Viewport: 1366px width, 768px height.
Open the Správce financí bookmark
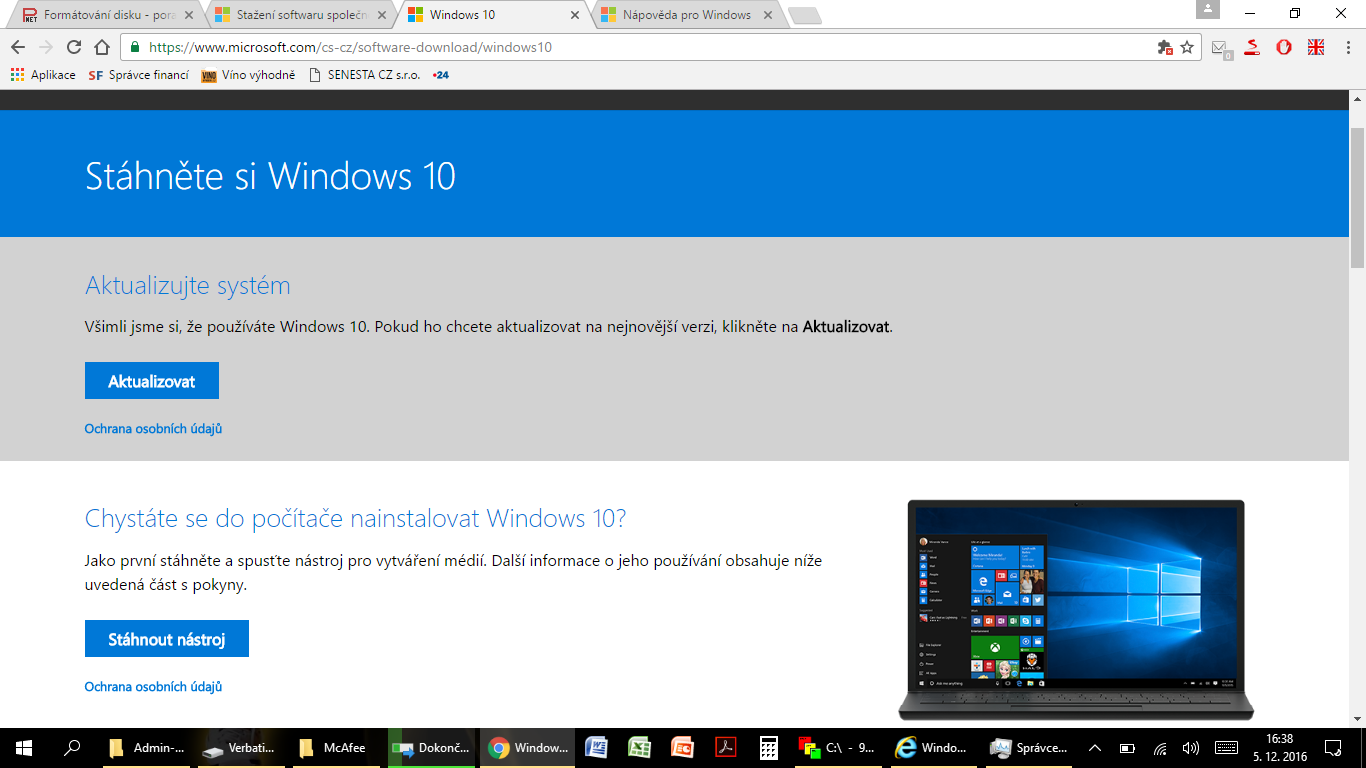point(138,75)
